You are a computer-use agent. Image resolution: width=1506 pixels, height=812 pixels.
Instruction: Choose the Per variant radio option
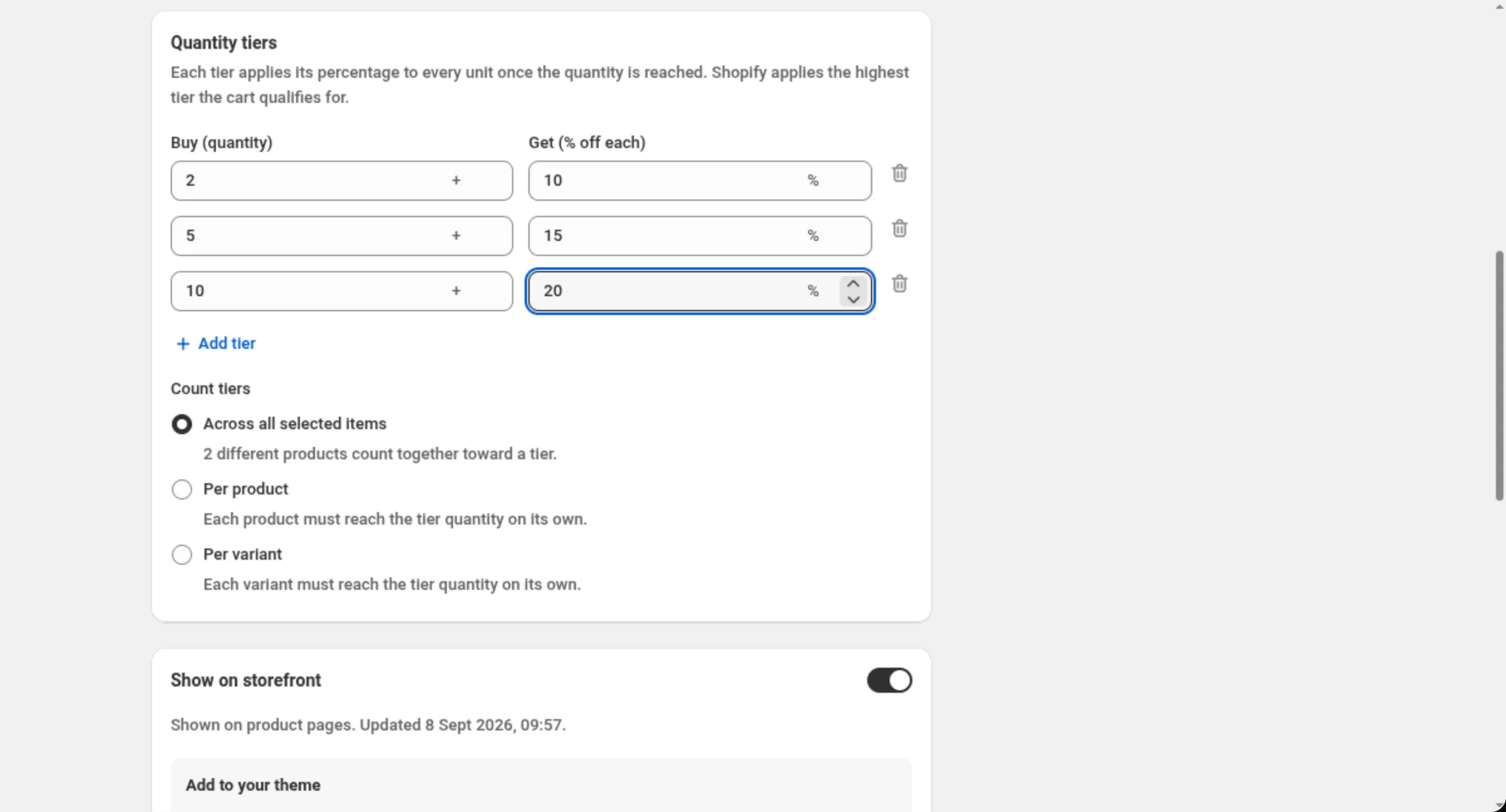[182, 555]
